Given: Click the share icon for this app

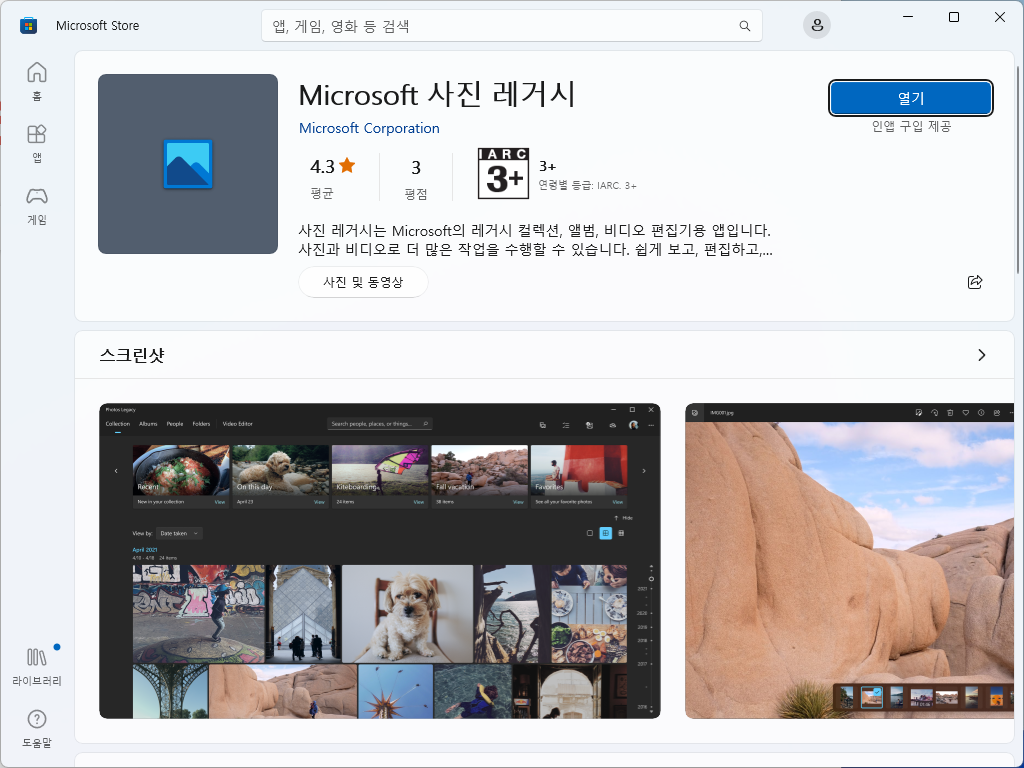Looking at the screenshot, I should (x=974, y=282).
